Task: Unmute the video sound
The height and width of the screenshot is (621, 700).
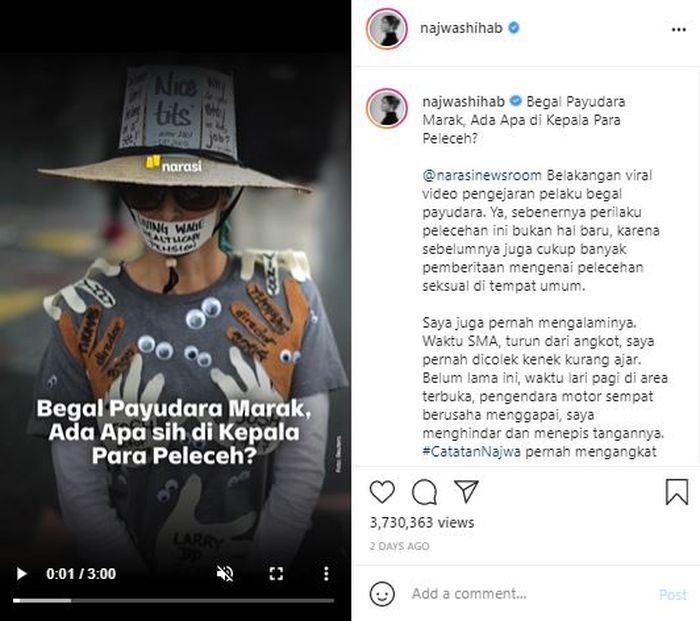Action: tap(225, 574)
